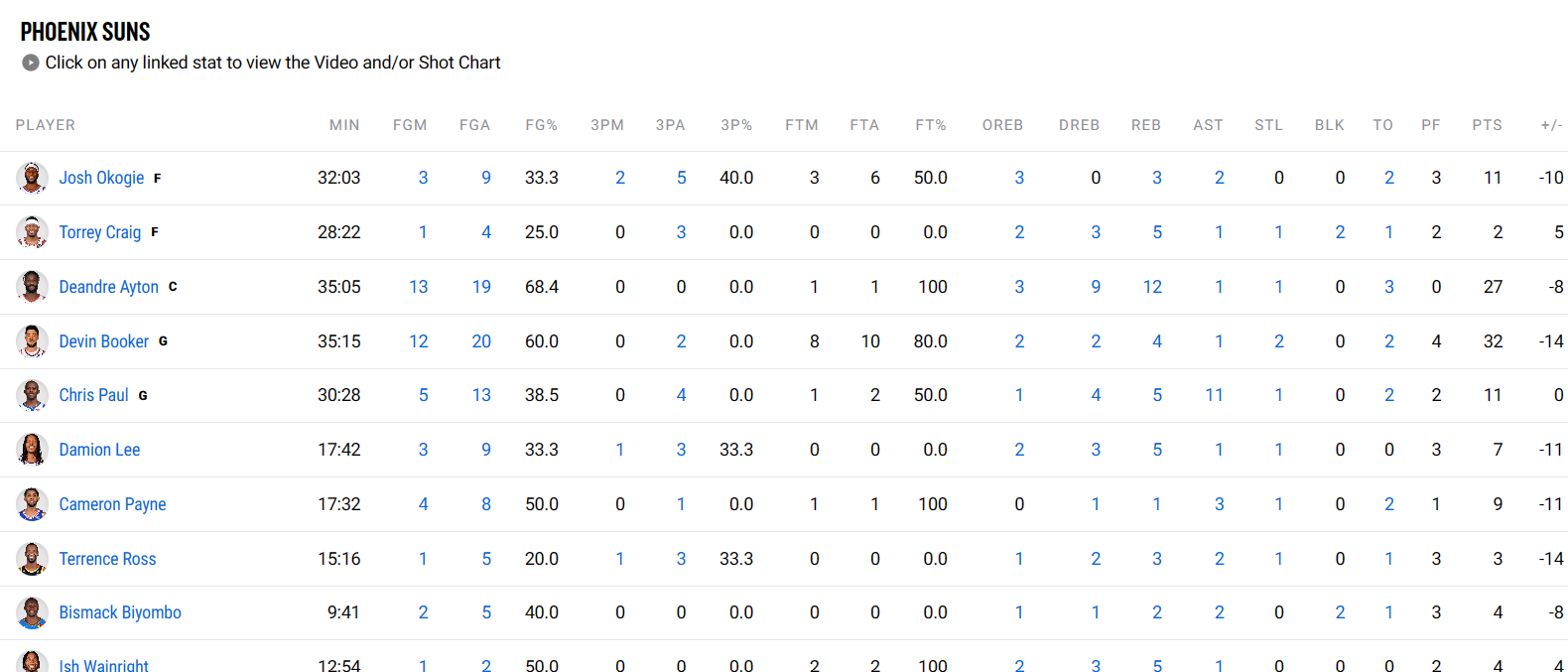Open Torrey Craig's player headshot
Screen dimensions: 1568x672
coord(32,232)
